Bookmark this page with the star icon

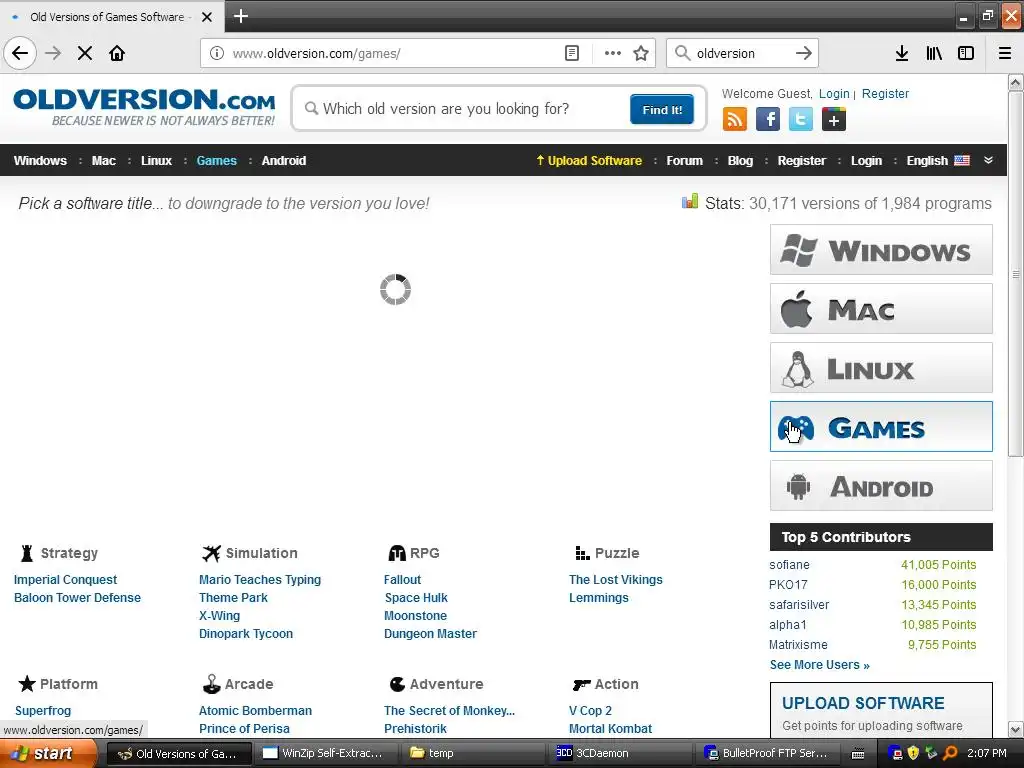pyautogui.click(x=641, y=53)
